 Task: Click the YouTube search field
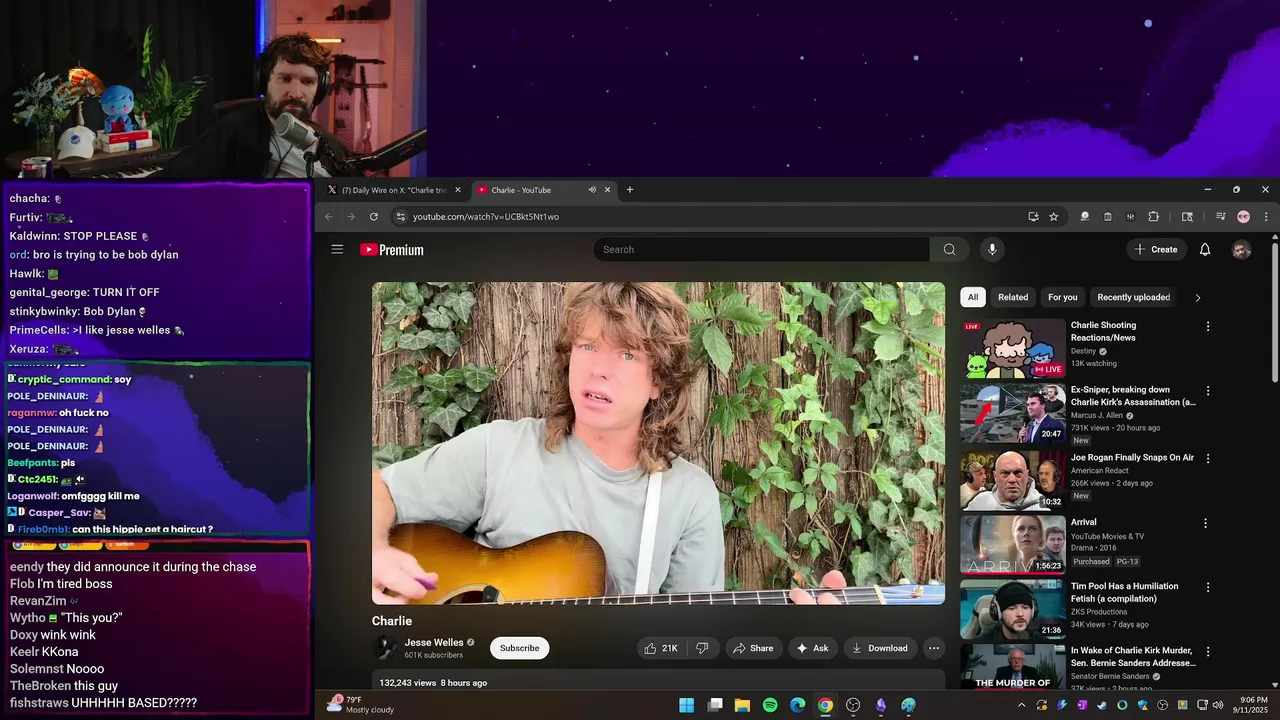point(761,249)
